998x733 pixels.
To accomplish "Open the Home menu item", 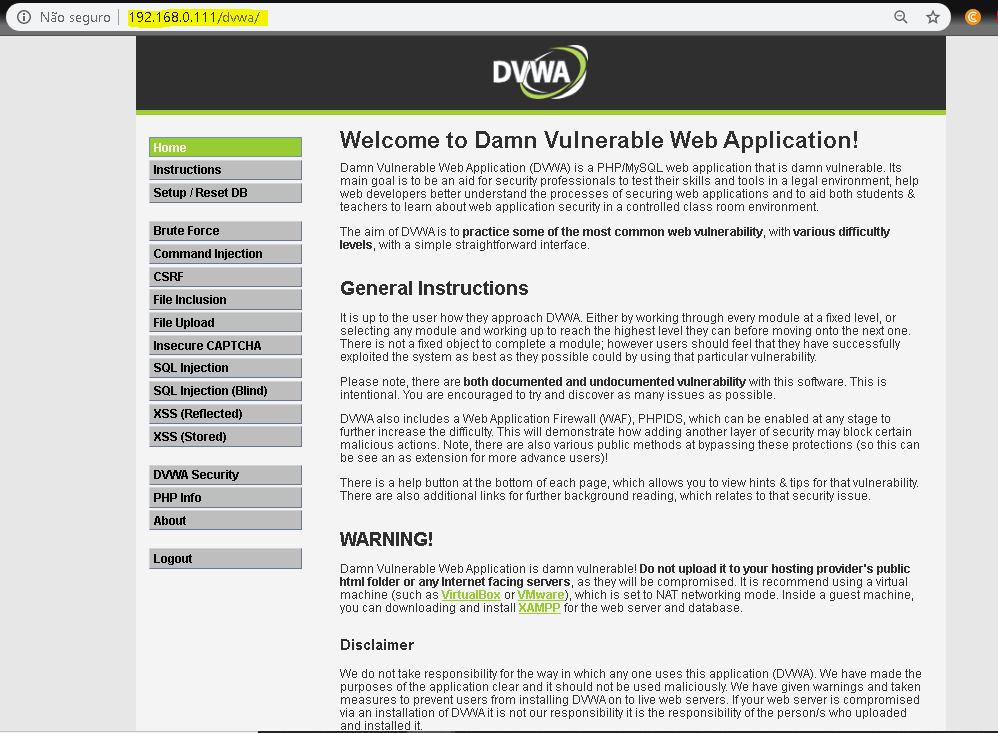I will 225,147.
